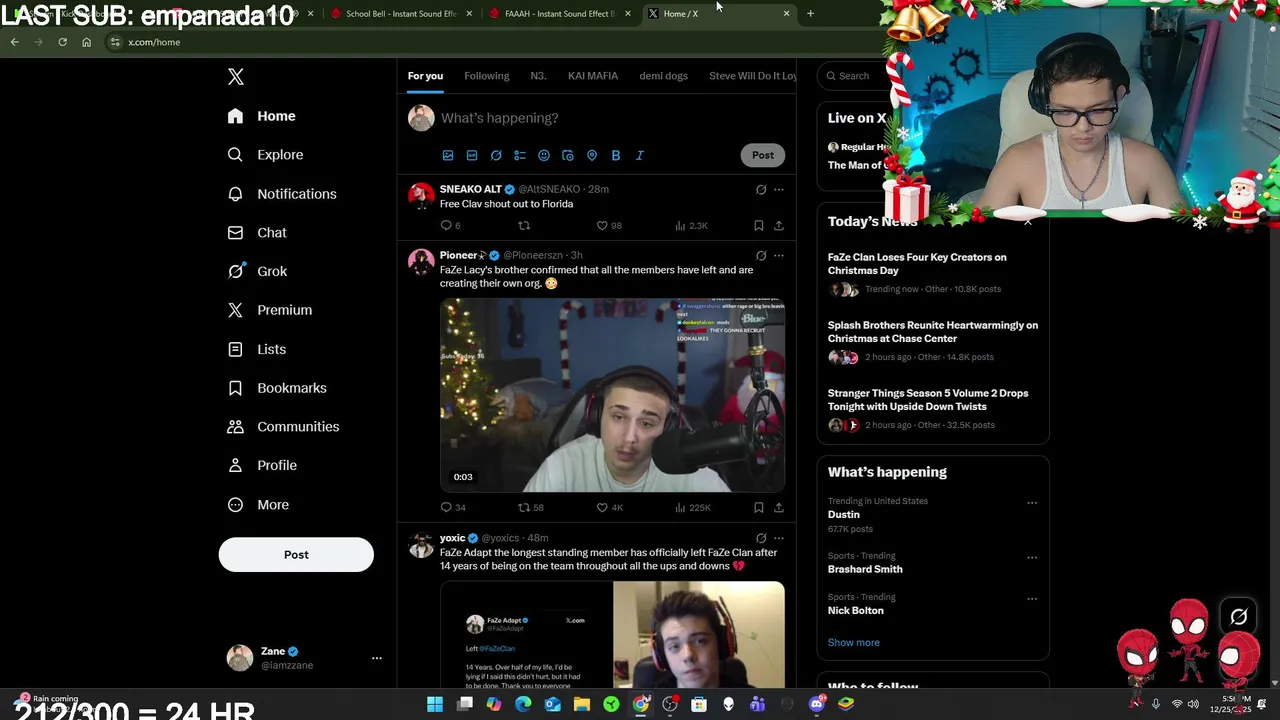This screenshot has width=1280, height=720.
Task: Open options for Nick Bolton trend
Action: (x=1032, y=599)
